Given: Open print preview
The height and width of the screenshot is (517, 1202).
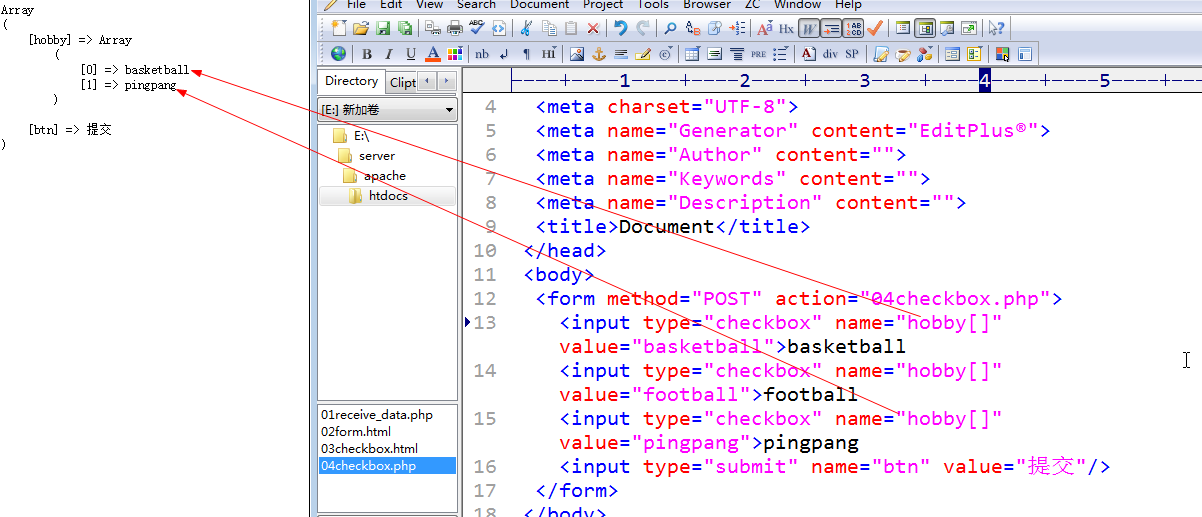Looking at the screenshot, I should click(x=432, y=28).
